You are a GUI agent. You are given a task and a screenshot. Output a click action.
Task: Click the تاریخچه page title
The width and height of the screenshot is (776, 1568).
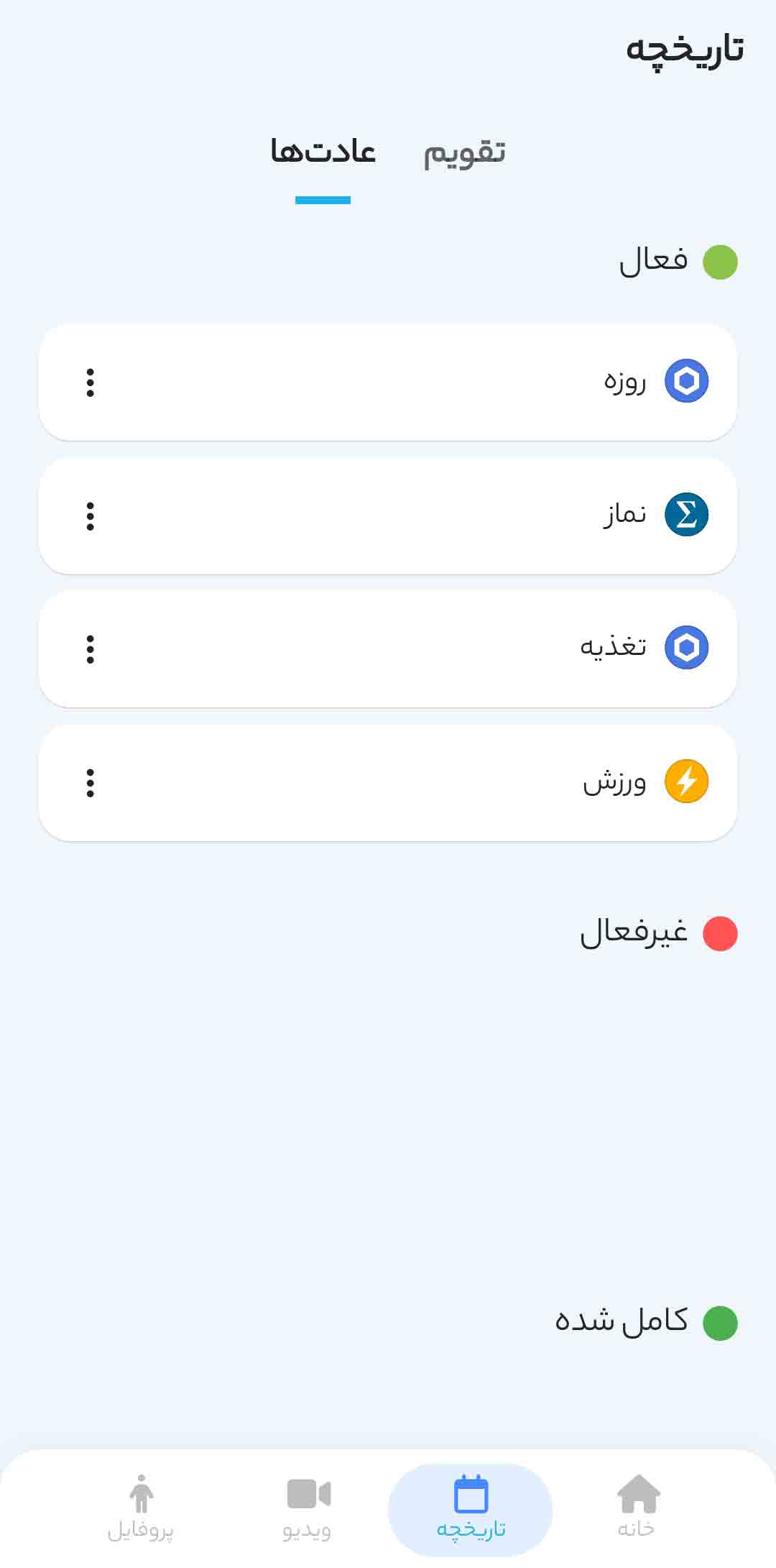(685, 50)
